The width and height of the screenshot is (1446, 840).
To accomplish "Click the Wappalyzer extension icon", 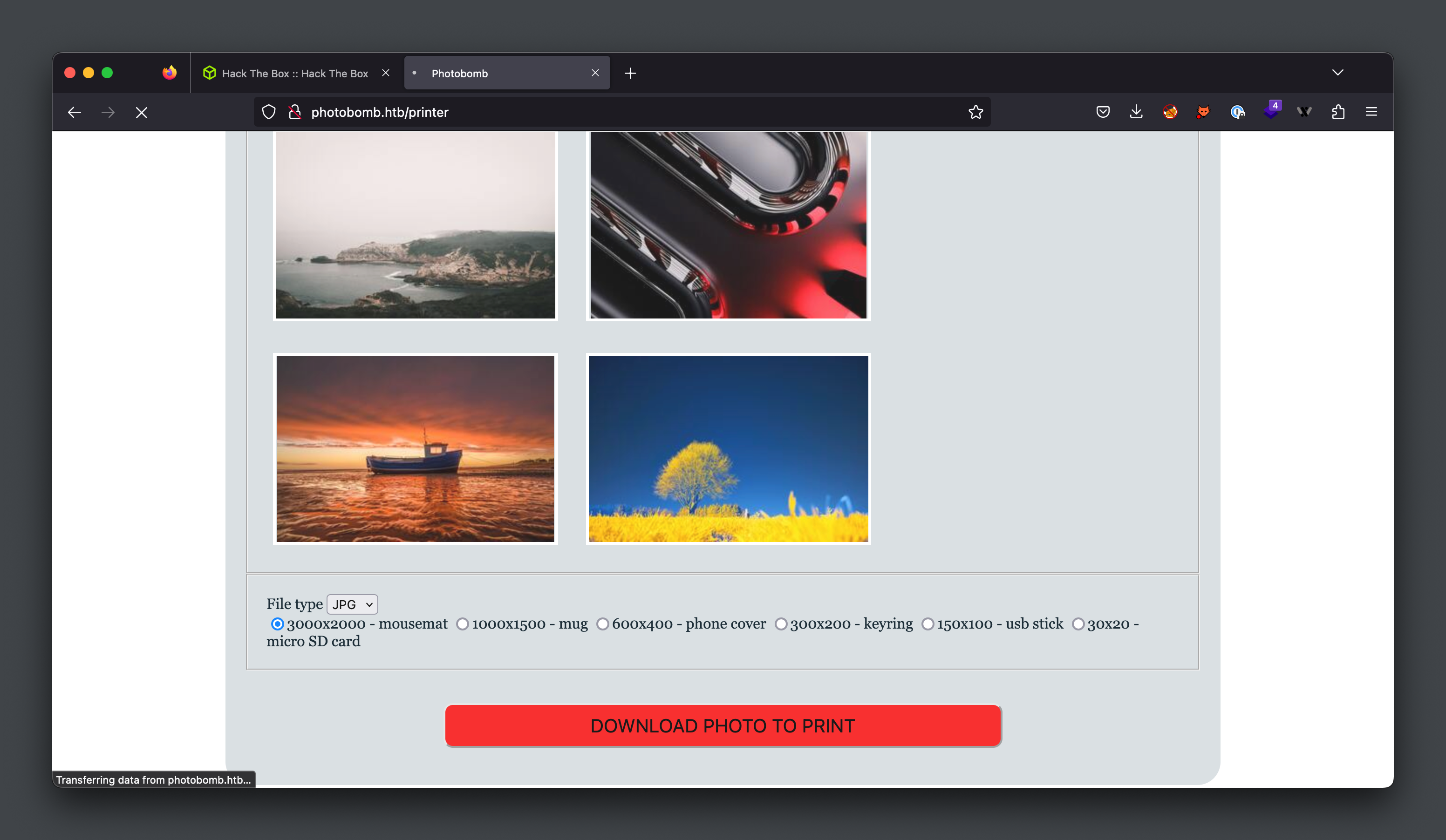I will (1304, 112).
